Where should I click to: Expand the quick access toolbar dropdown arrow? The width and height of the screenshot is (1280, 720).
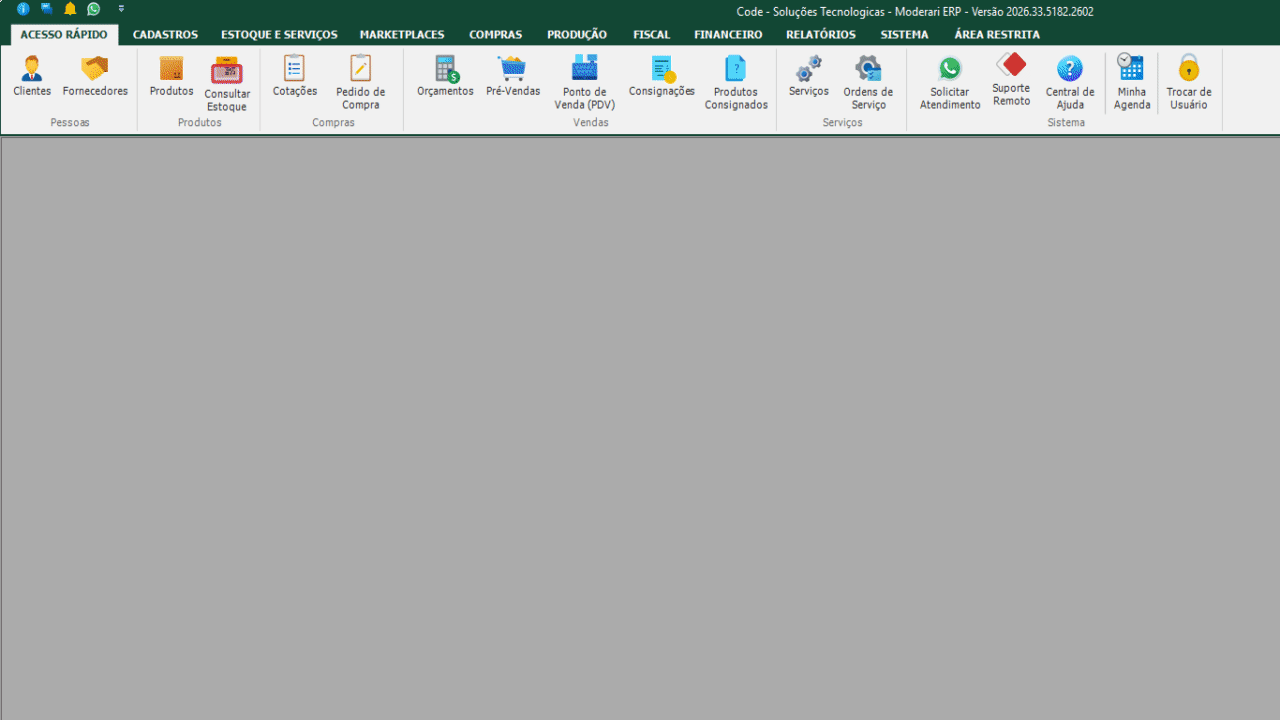tap(121, 9)
